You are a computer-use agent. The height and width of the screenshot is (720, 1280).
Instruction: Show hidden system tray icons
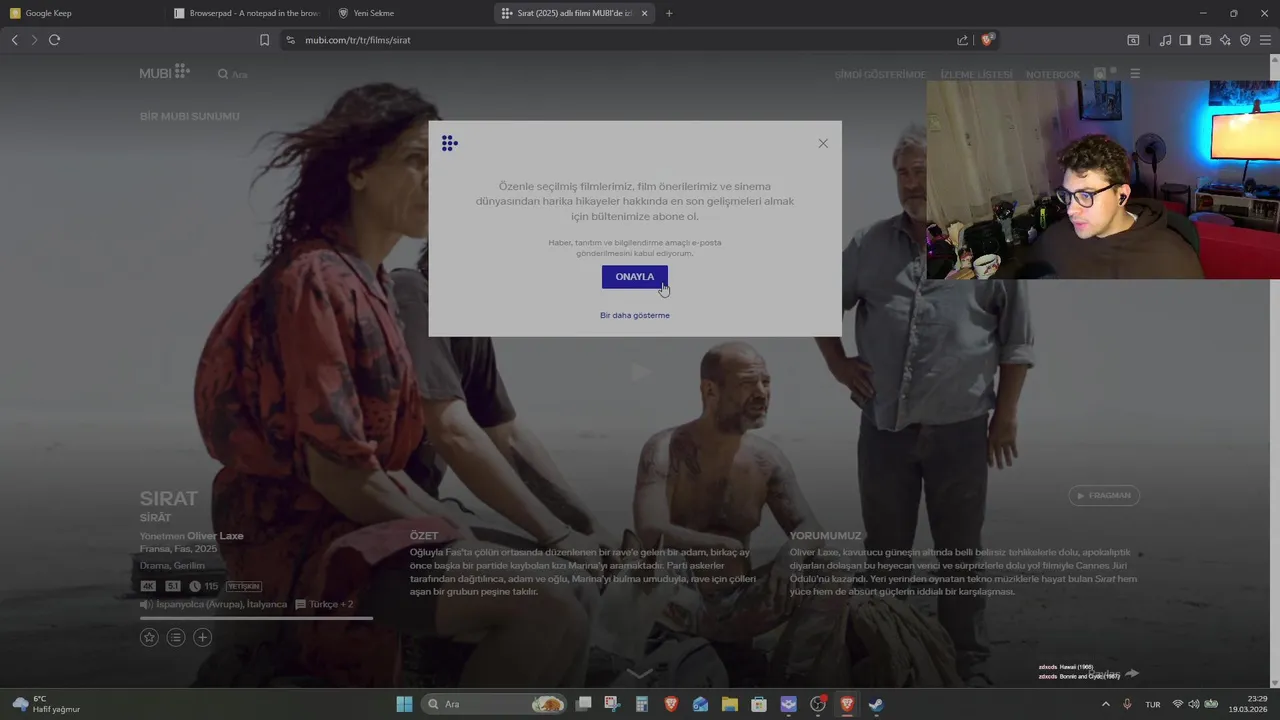click(x=1105, y=704)
